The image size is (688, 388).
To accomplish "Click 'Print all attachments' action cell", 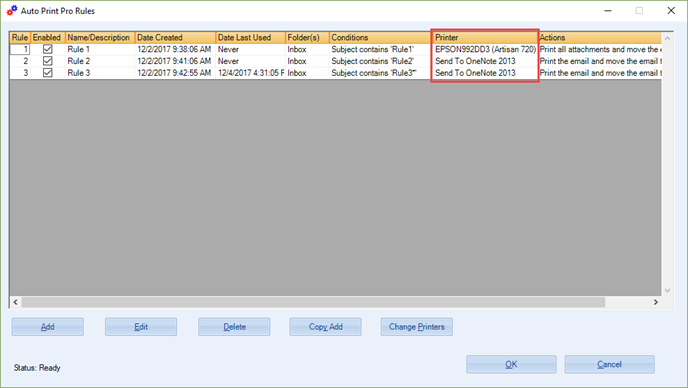I will [600, 49].
